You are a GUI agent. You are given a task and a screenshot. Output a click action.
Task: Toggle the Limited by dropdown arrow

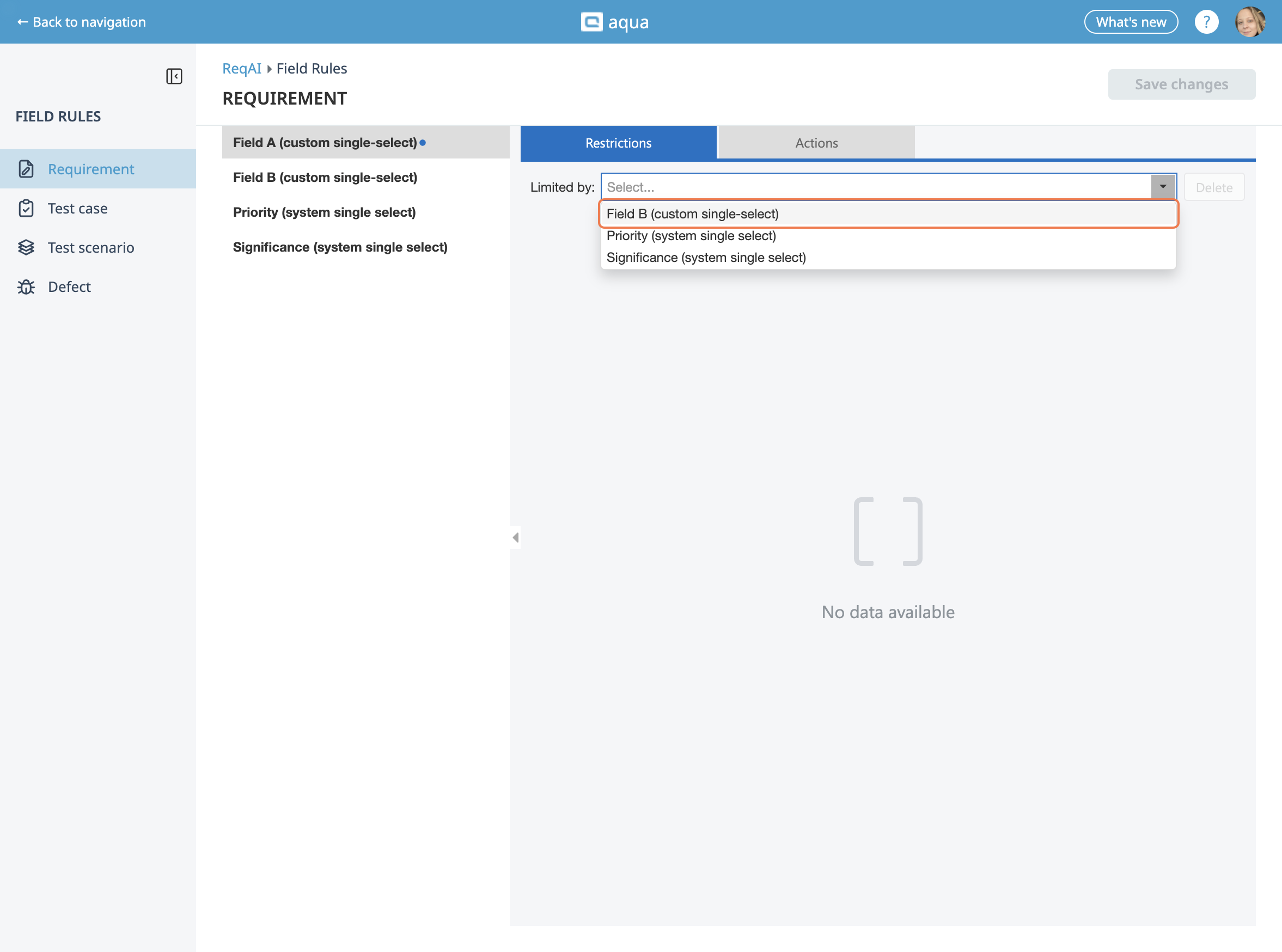coord(1163,187)
